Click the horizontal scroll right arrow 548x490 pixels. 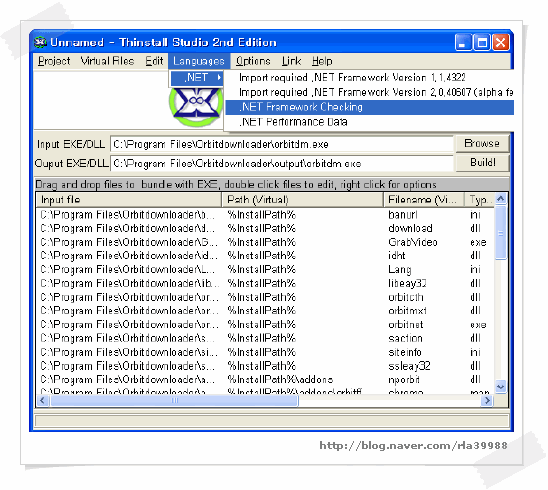[486, 401]
